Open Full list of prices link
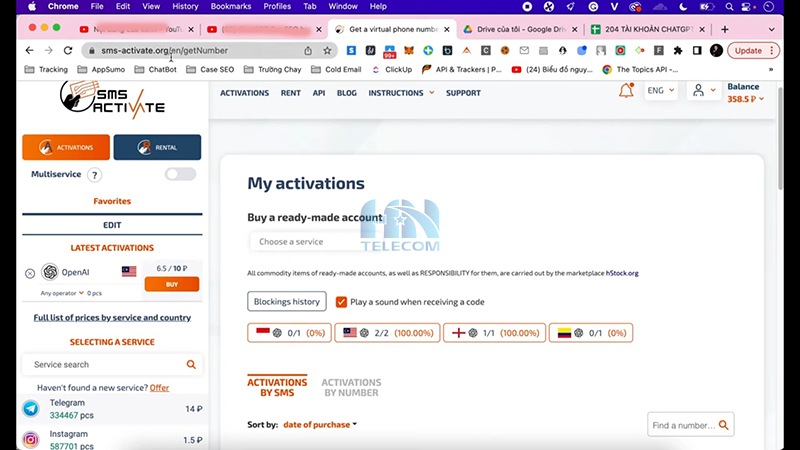 pos(111,317)
